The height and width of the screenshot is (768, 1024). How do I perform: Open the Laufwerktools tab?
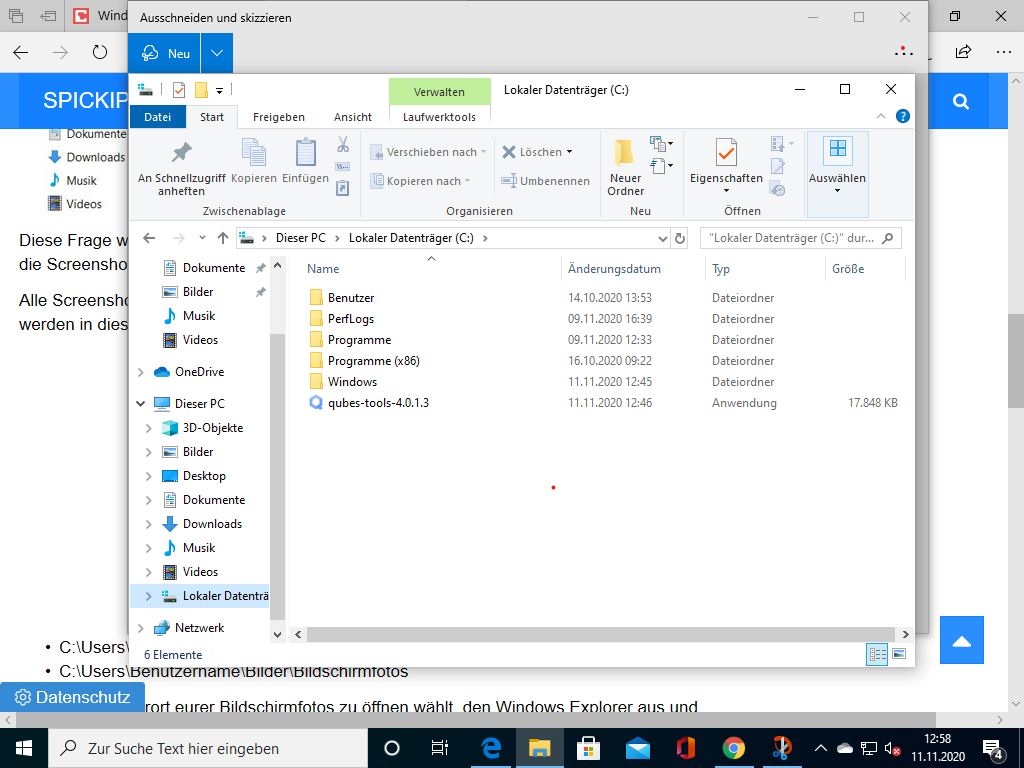(x=439, y=117)
